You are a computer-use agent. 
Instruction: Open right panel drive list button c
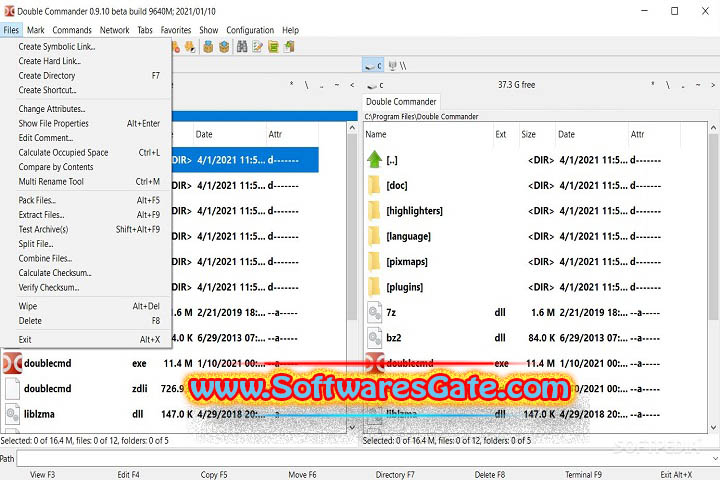point(375,85)
